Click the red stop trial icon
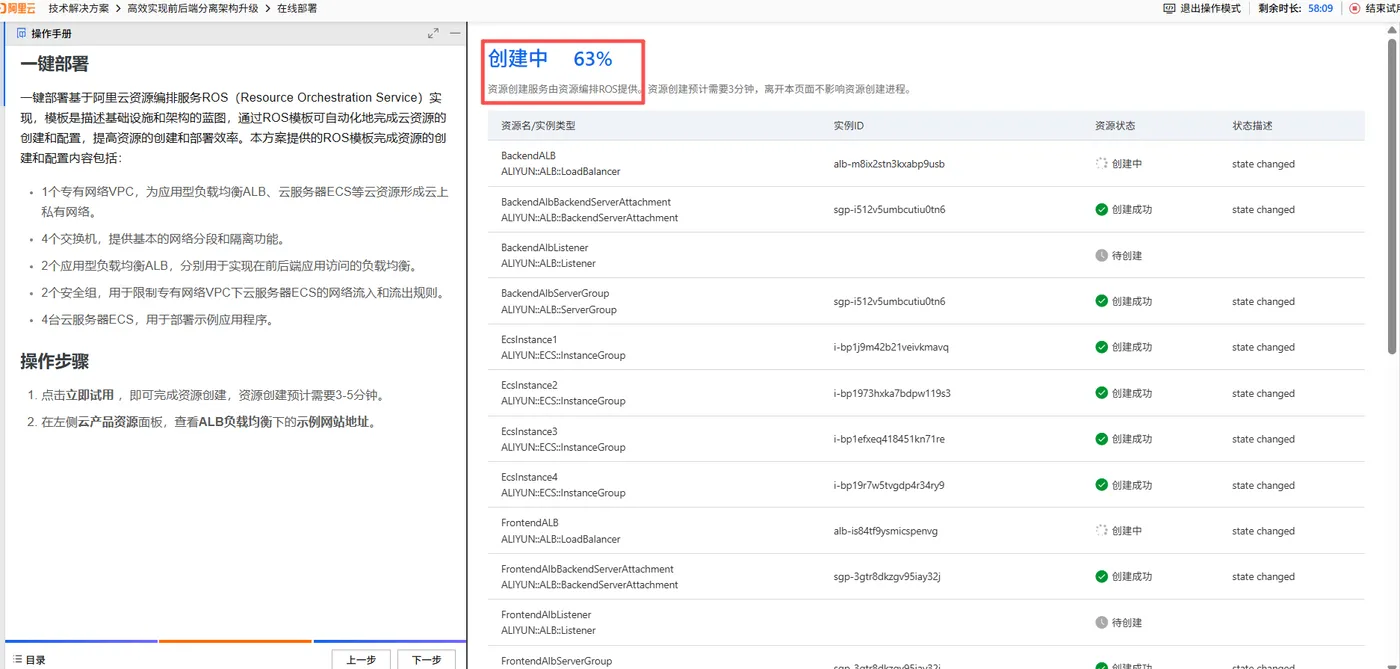Viewport: 1400px width, 669px height. [1355, 8]
